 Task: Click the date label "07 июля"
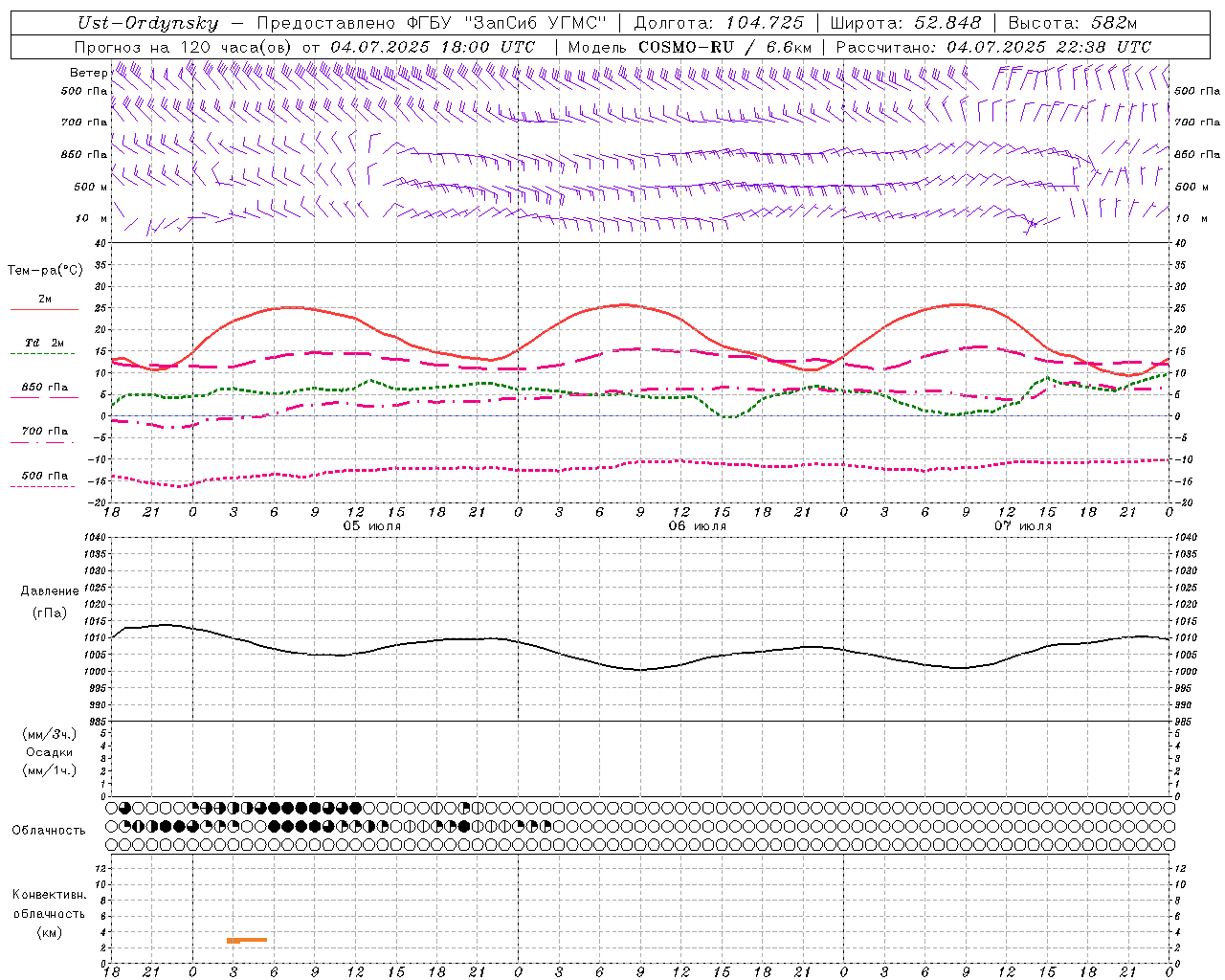[1022, 526]
